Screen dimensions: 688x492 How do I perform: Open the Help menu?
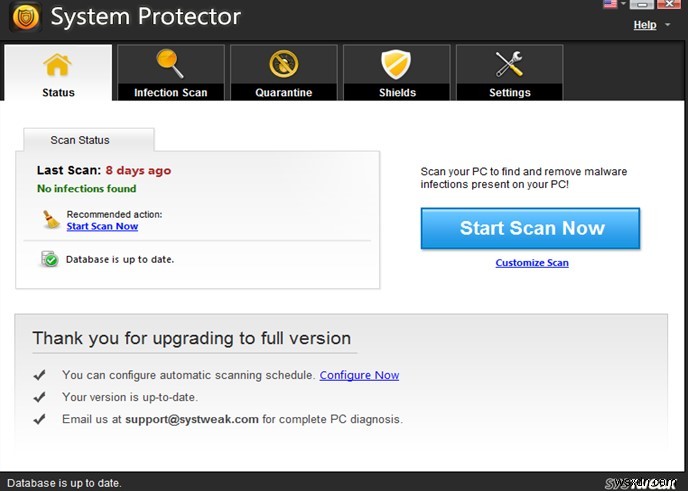point(645,25)
